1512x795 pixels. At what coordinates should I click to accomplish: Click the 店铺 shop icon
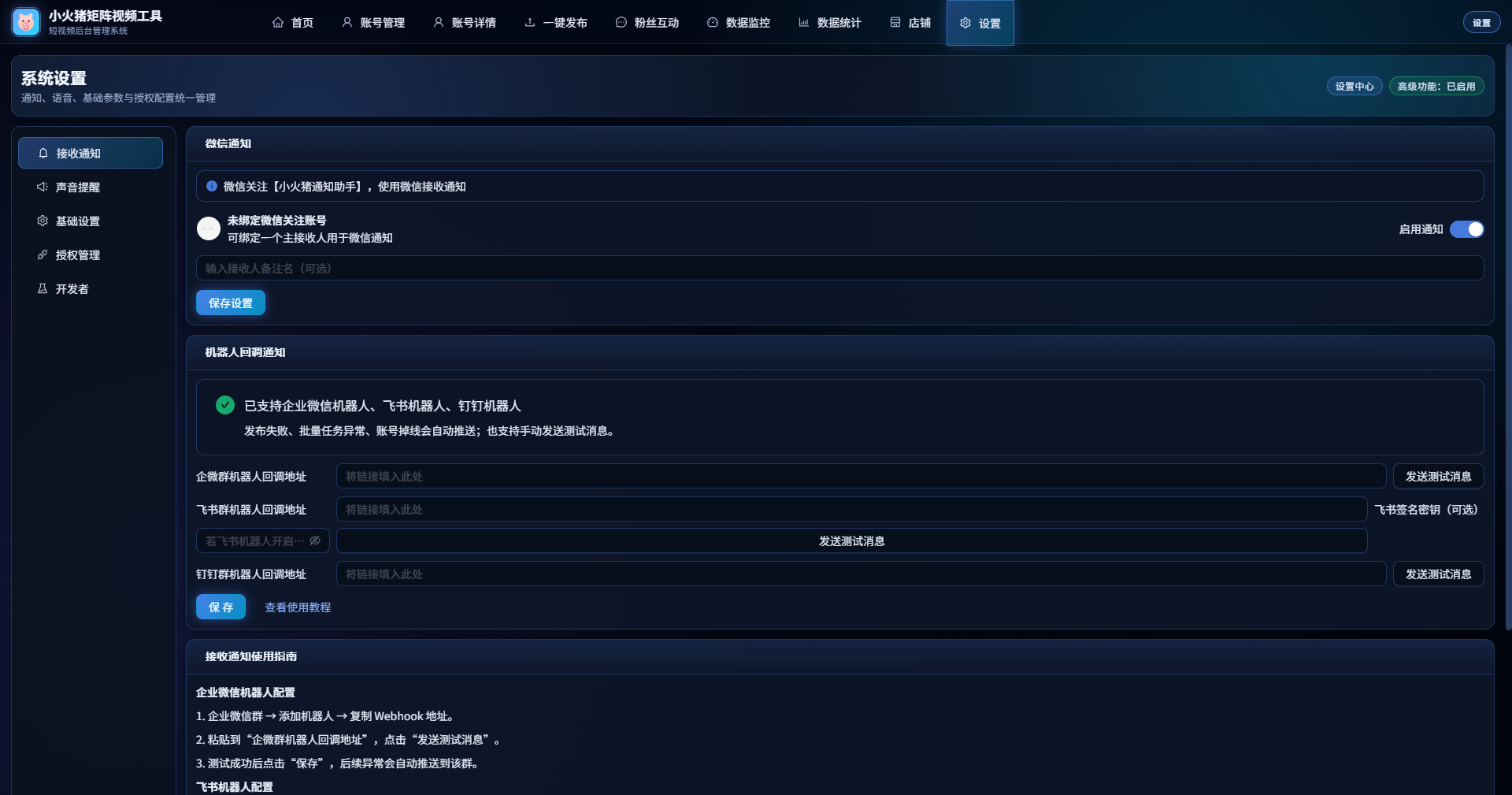895,23
